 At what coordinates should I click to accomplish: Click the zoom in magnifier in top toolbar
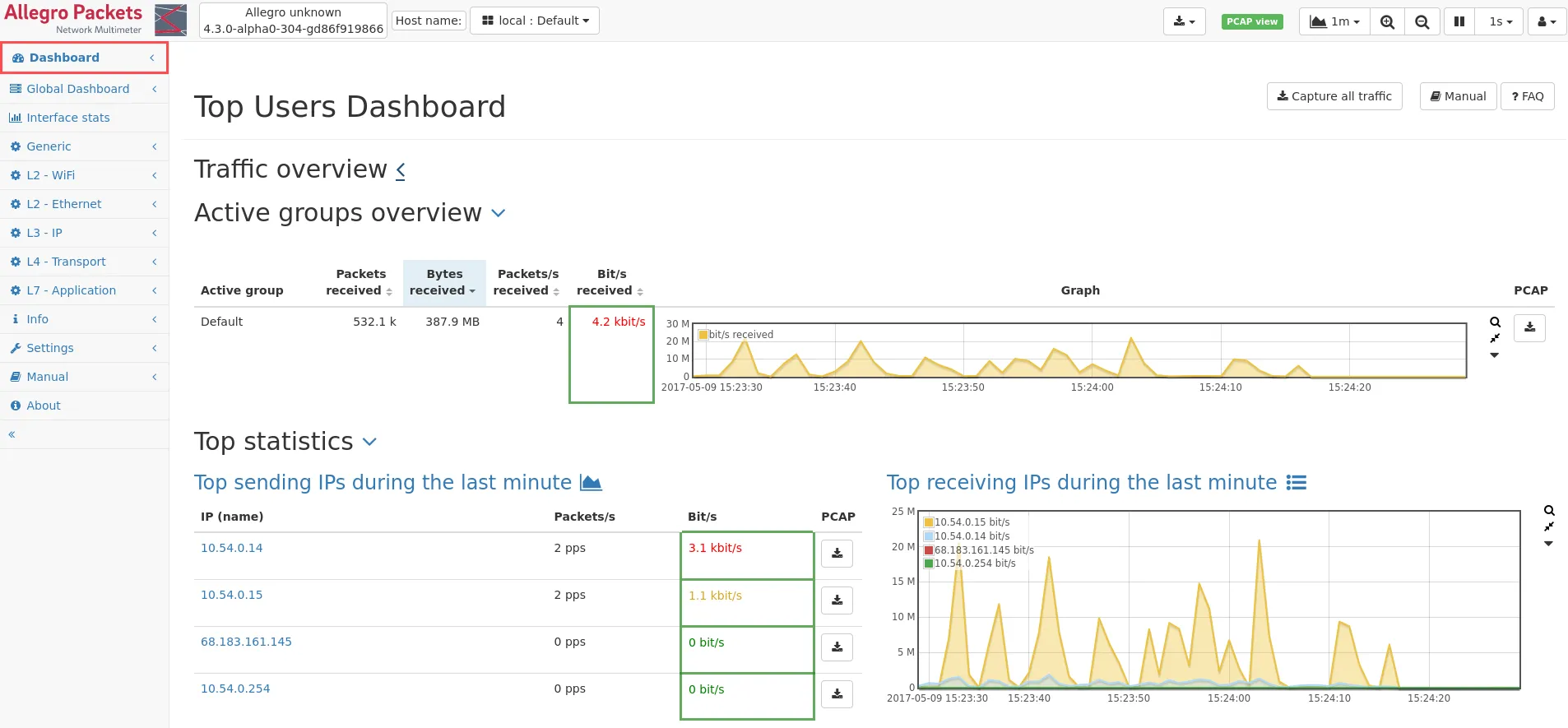1387,21
